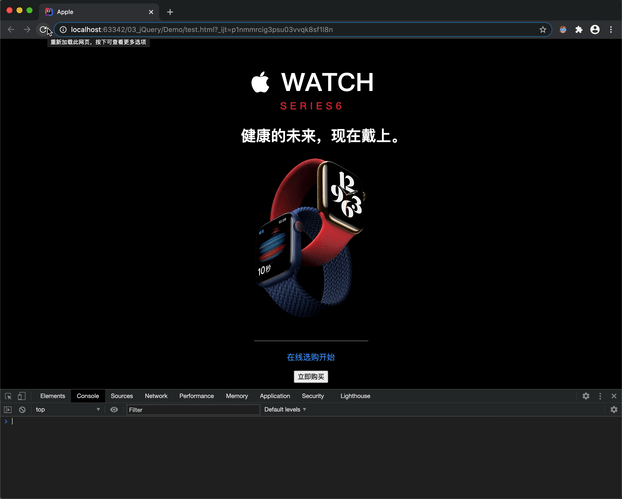Screen dimensions: 622x499
Task: Click the SERIES6 red text
Action: coord(311,106)
